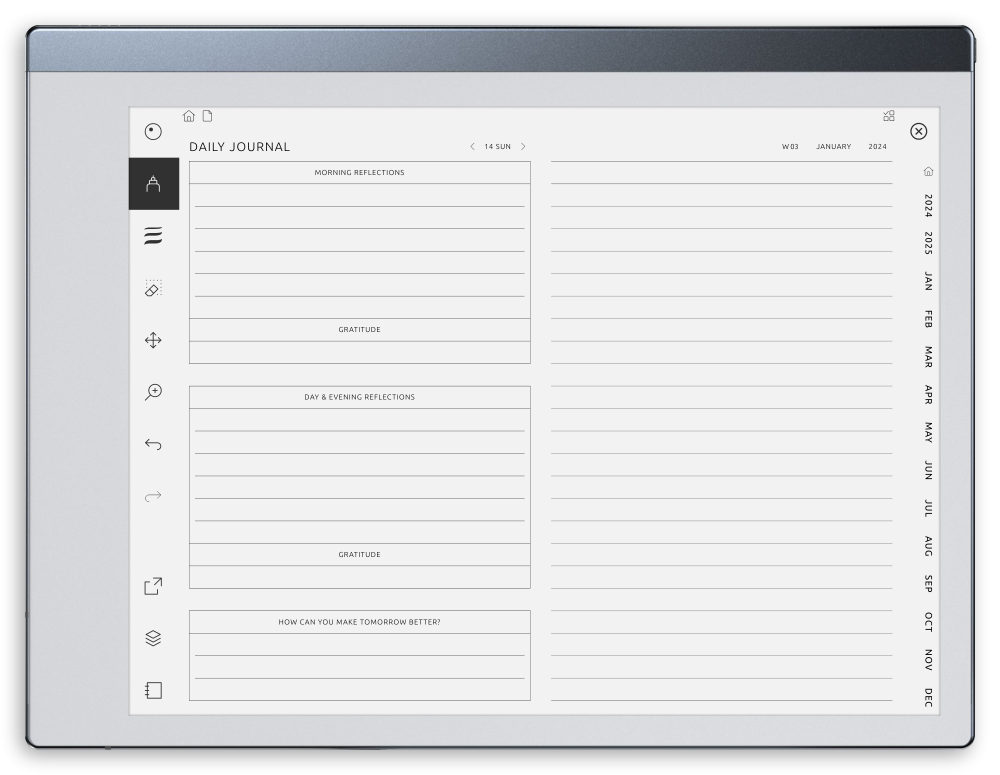Undo the last stroke
The height and width of the screenshot is (775, 1000).
pyautogui.click(x=153, y=444)
